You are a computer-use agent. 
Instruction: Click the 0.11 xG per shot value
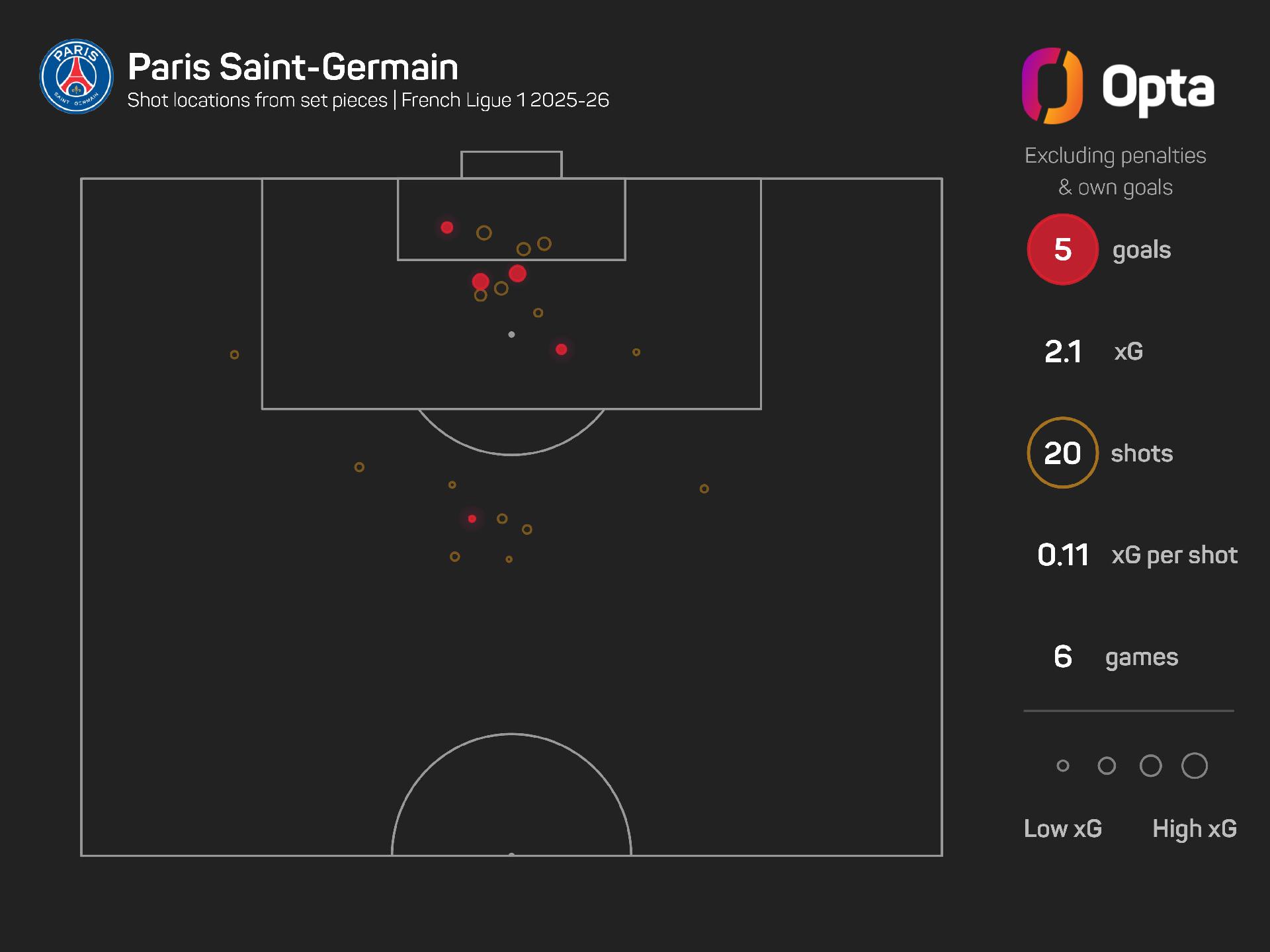click(1063, 555)
